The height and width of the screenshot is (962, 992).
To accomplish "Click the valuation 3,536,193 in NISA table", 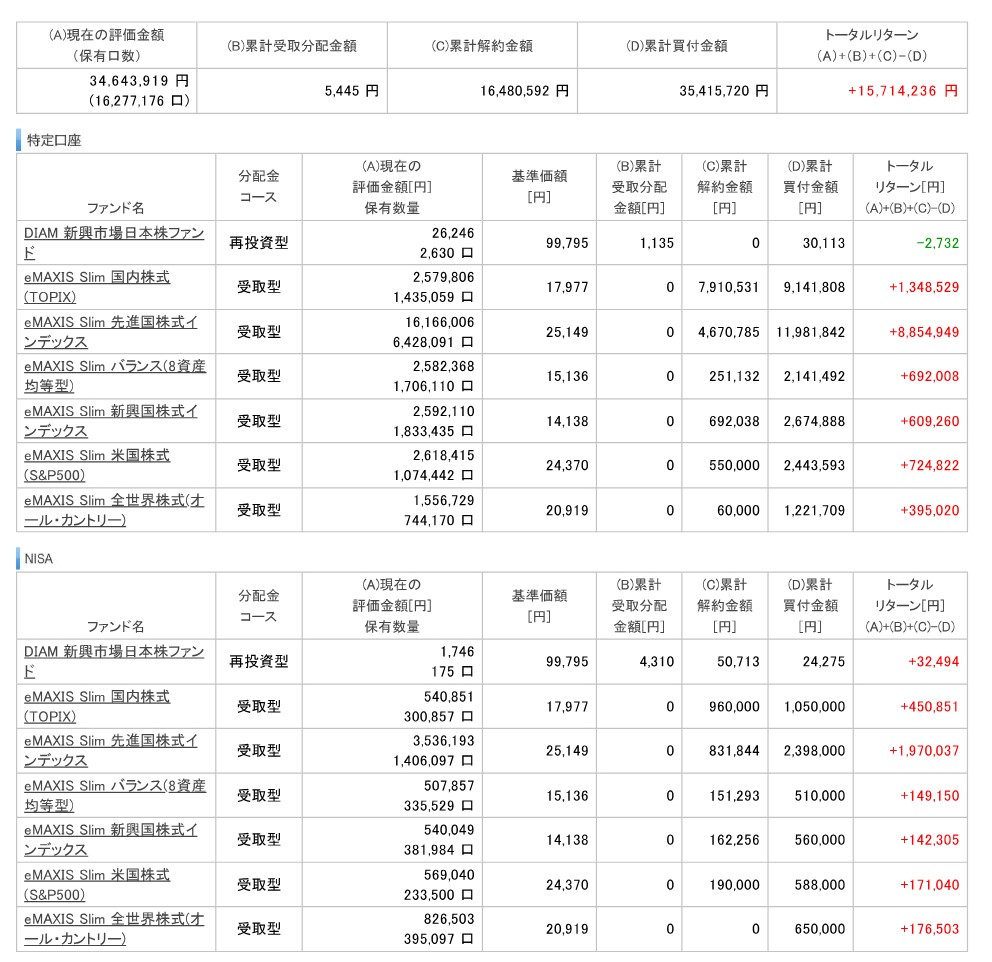I will (x=443, y=741).
